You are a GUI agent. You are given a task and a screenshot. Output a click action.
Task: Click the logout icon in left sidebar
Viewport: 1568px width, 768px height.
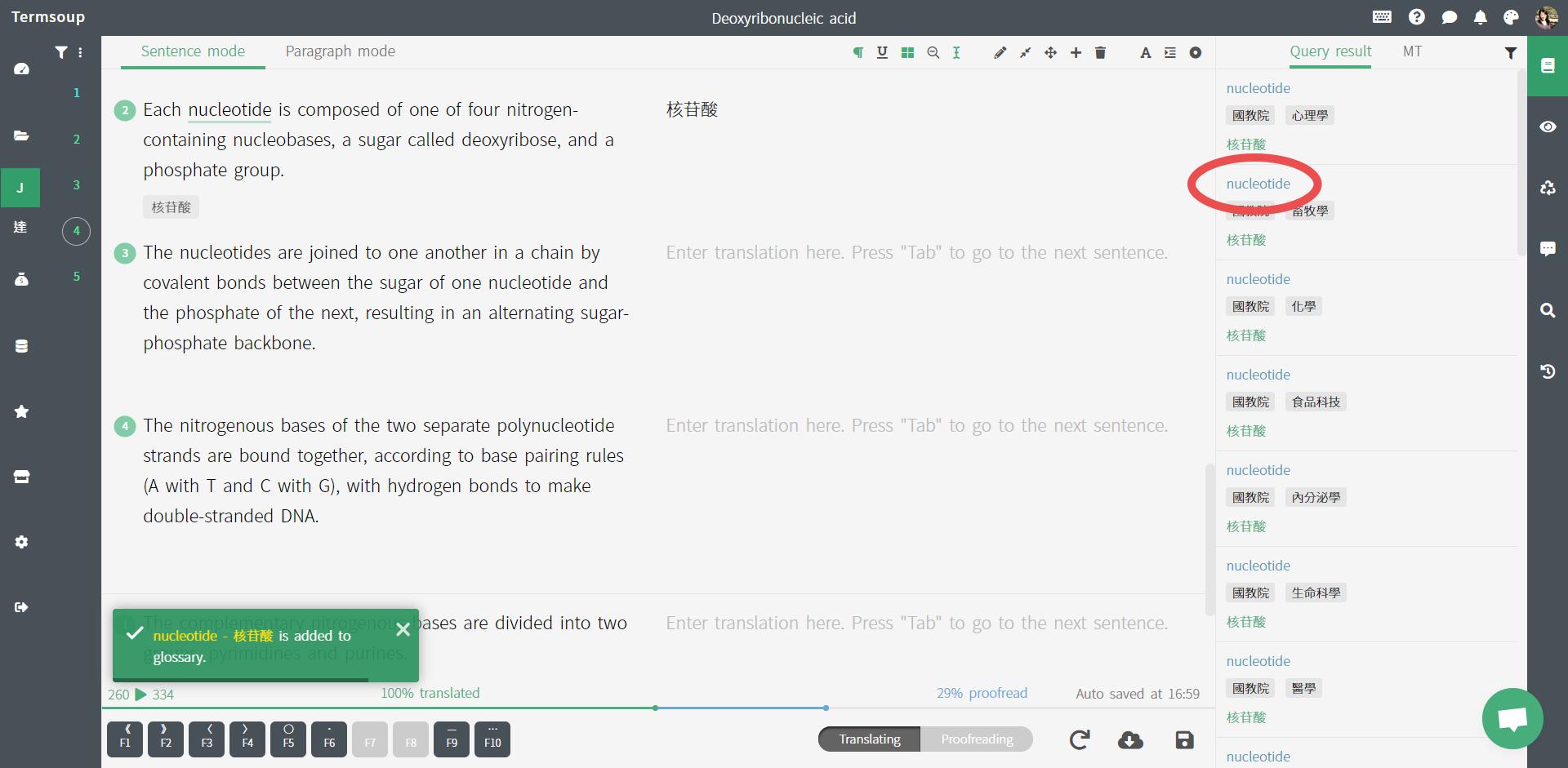(x=21, y=607)
